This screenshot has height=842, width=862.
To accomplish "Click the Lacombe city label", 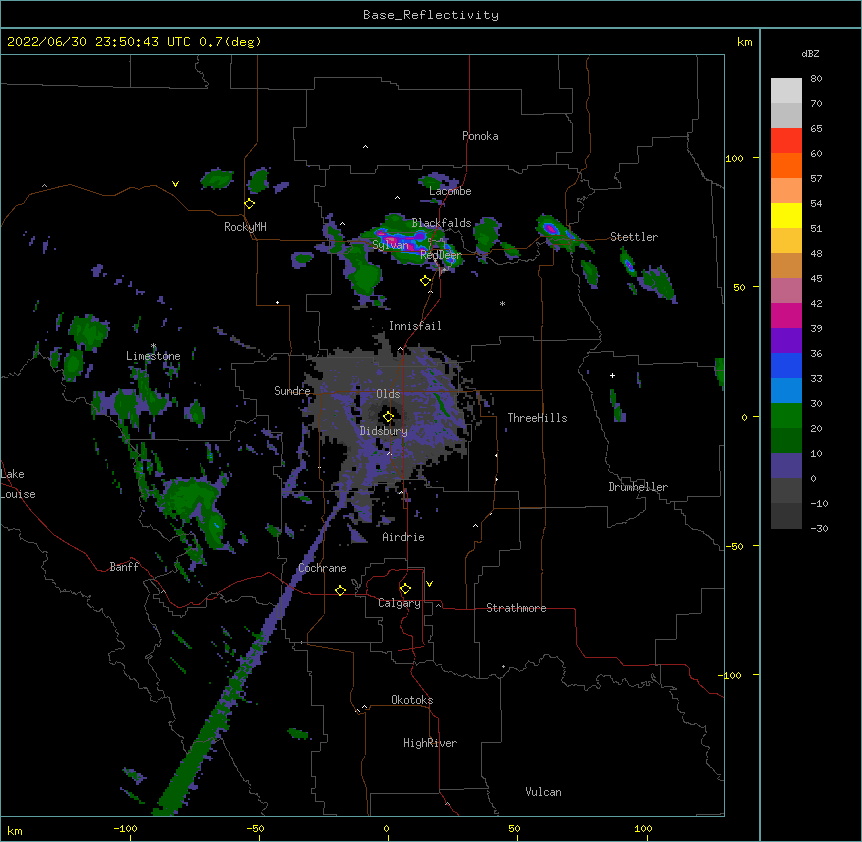I will pyautogui.click(x=450, y=191).
